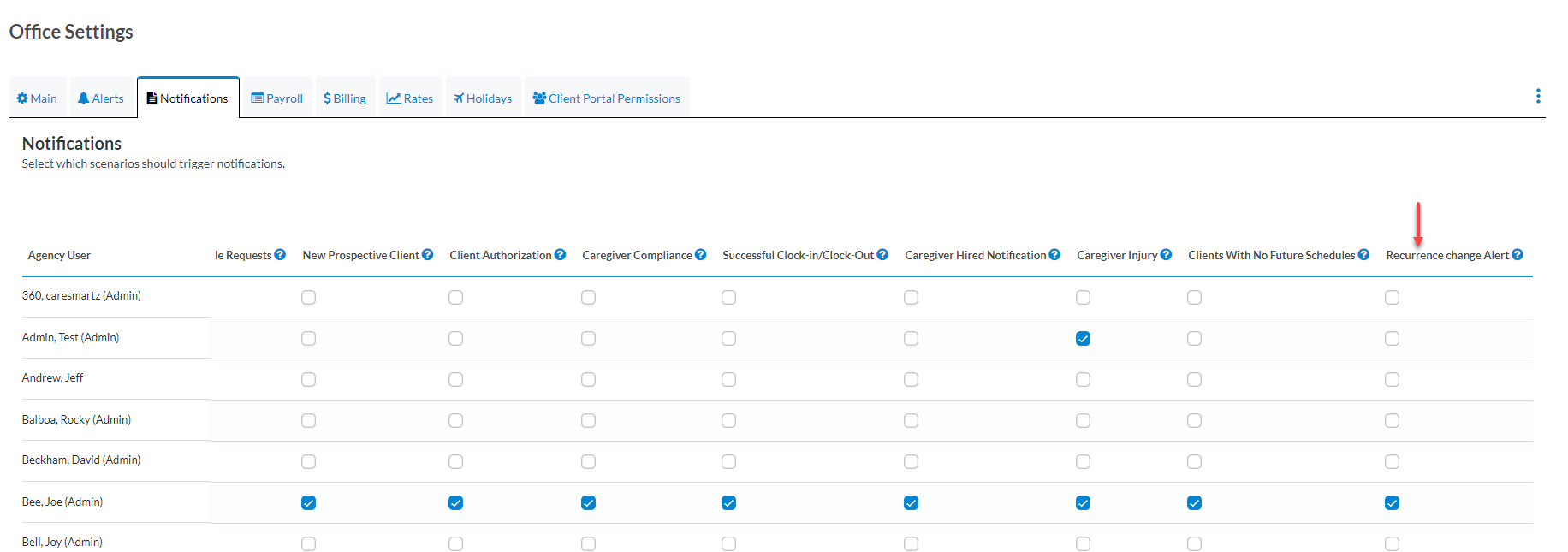The width and height of the screenshot is (1568, 552).
Task: Enable Caregiver Compliance for 360, caresmartz
Action: coord(588,298)
